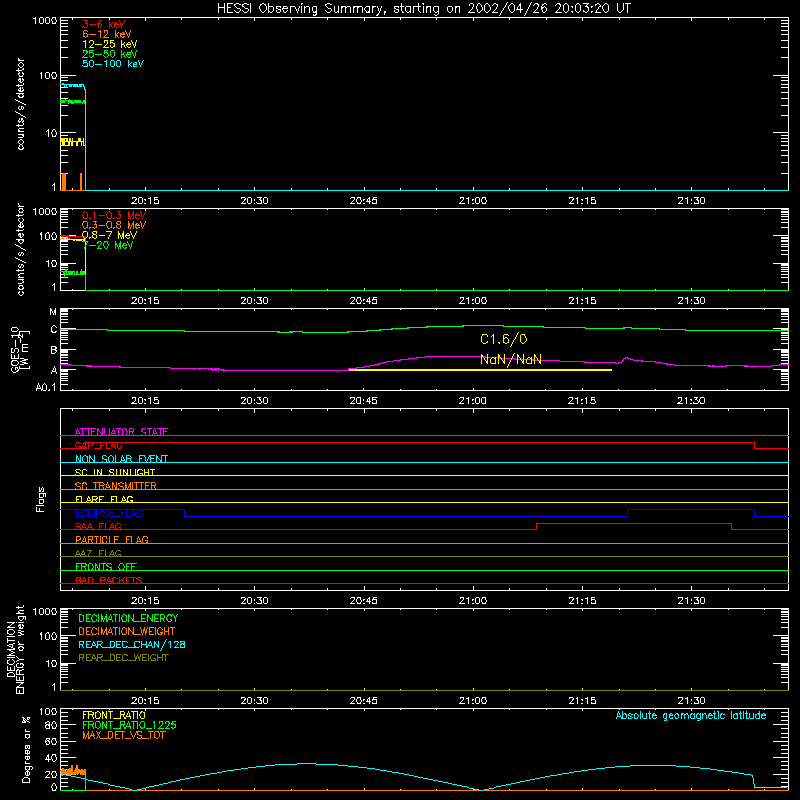Select the Absolute geomagnetic latitude label
The width and height of the screenshot is (800, 800).
[x=691, y=715]
